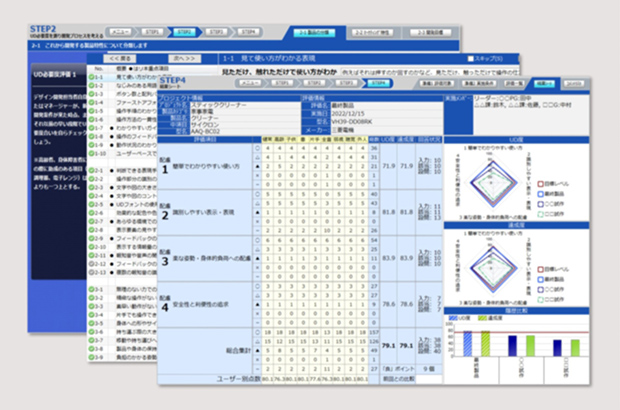The height and width of the screenshot is (410, 620).
Task: Click the green status icon for item 1-10
Action: coord(91,155)
